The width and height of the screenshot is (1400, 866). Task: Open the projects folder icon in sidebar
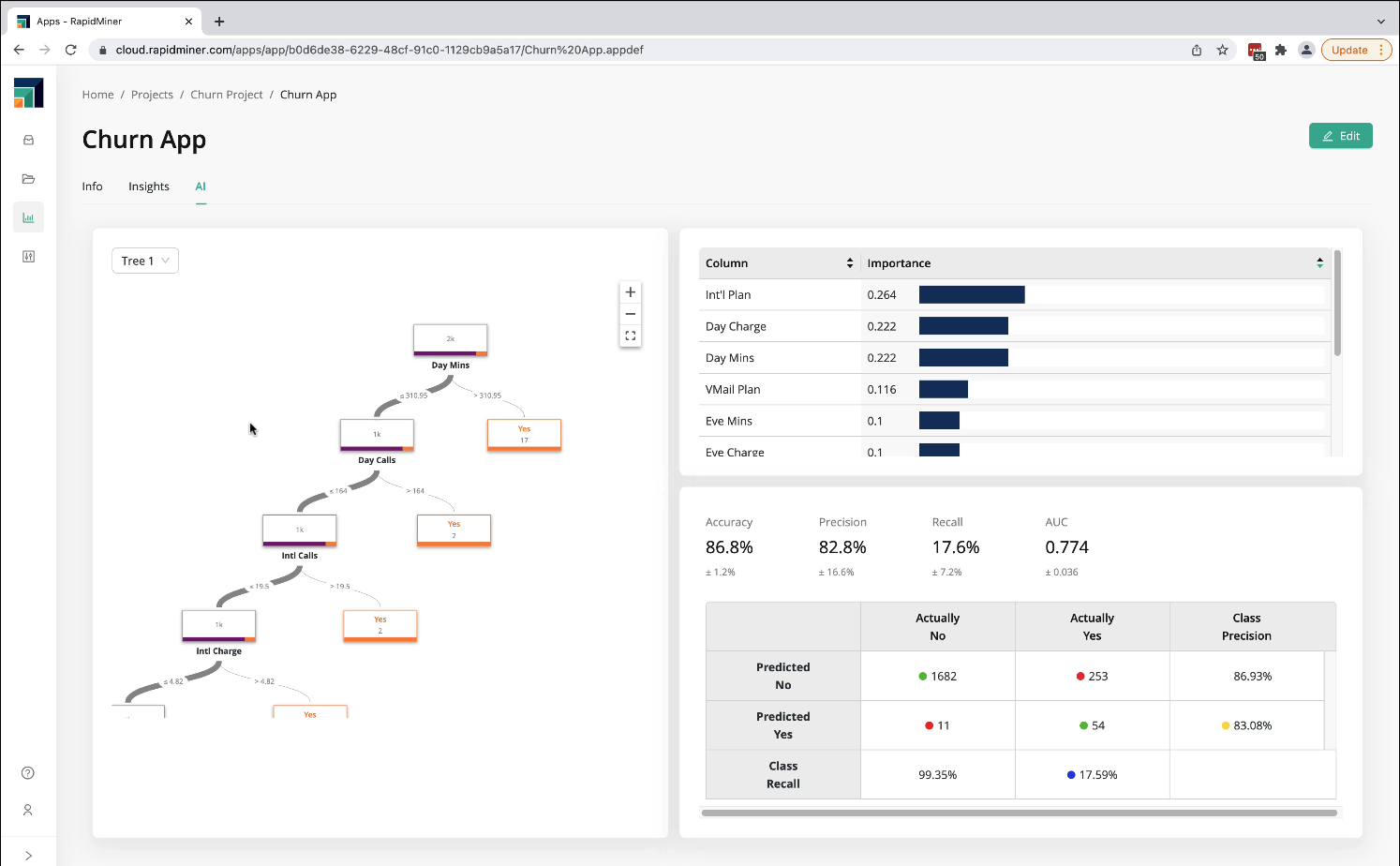(x=29, y=179)
